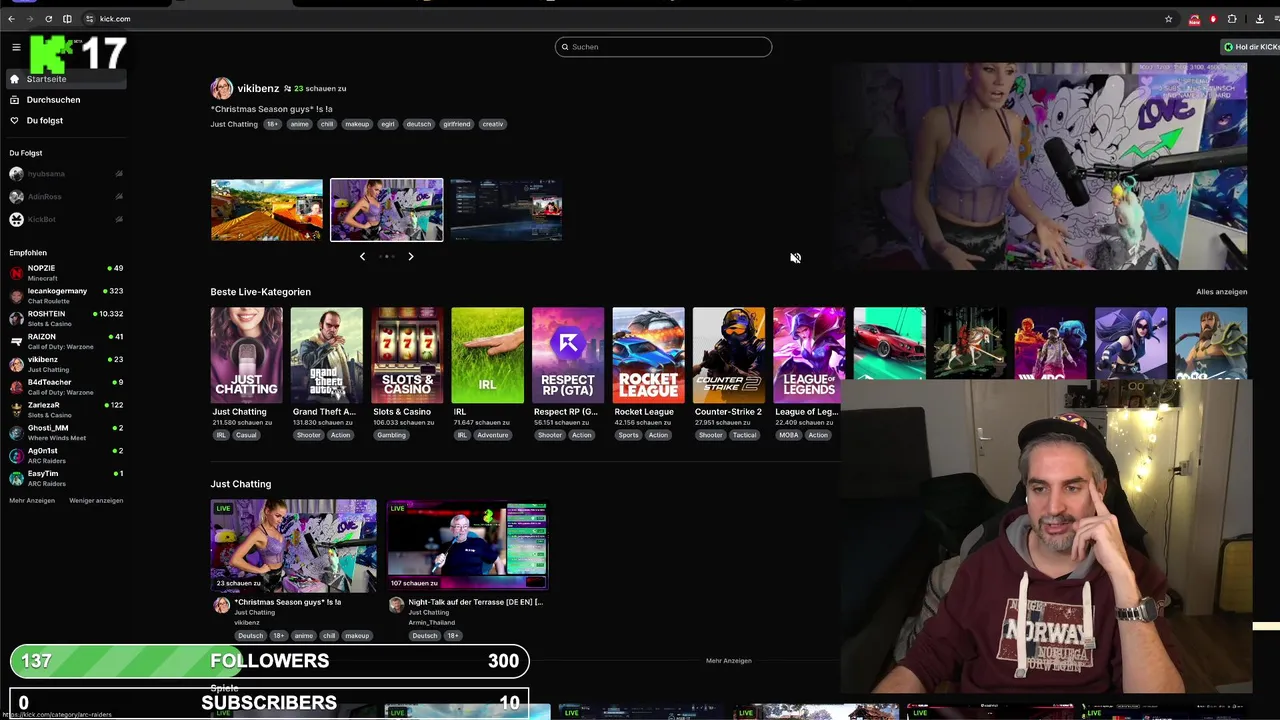Viewport: 1280px width, 720px height.
Task: Show previous featured stream with left chevron
Action: 362,256
